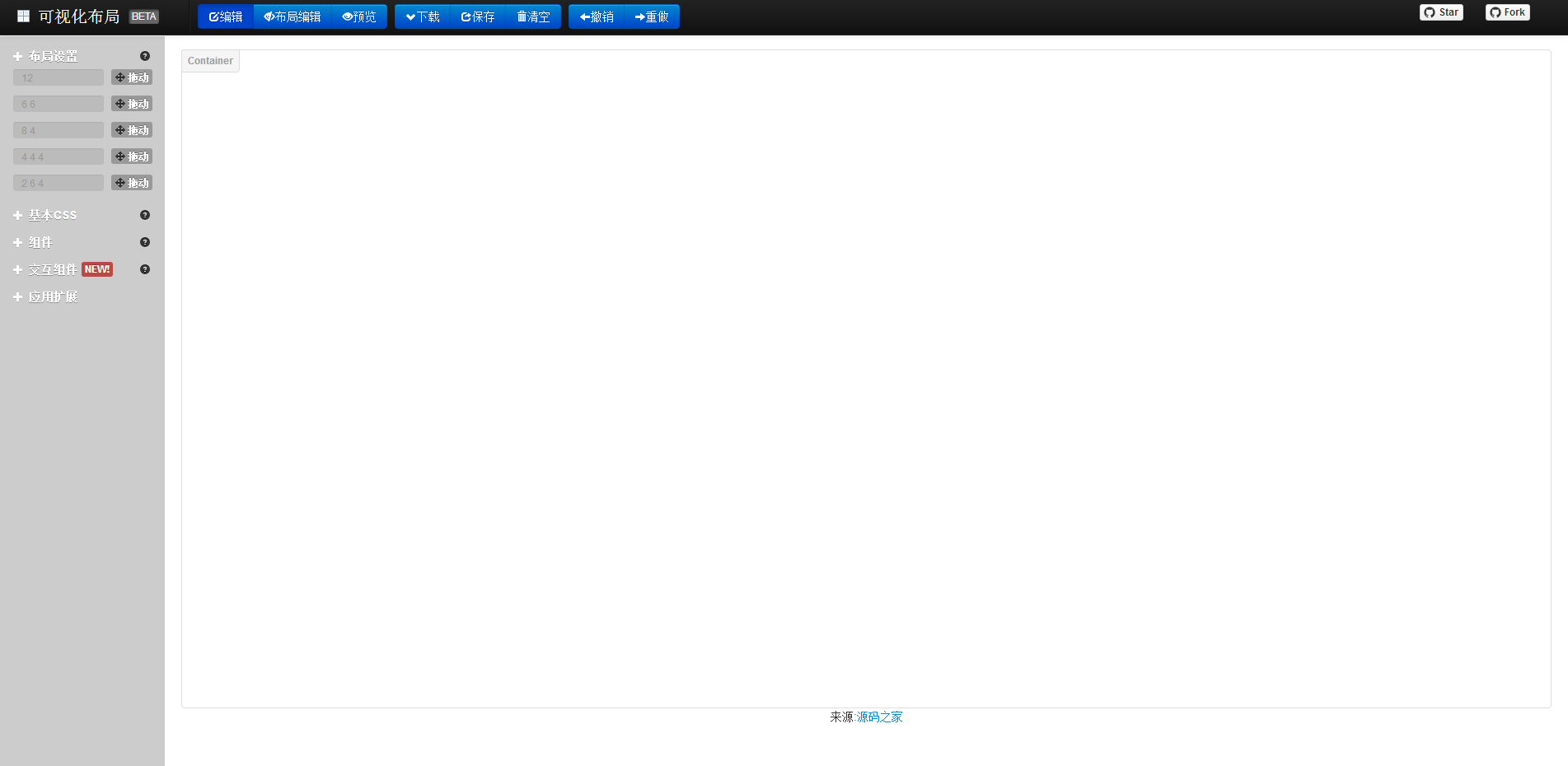The height and width of the screenshot is (766, 1568).
Task: Click the BETA badge
Action: point(144,16)
